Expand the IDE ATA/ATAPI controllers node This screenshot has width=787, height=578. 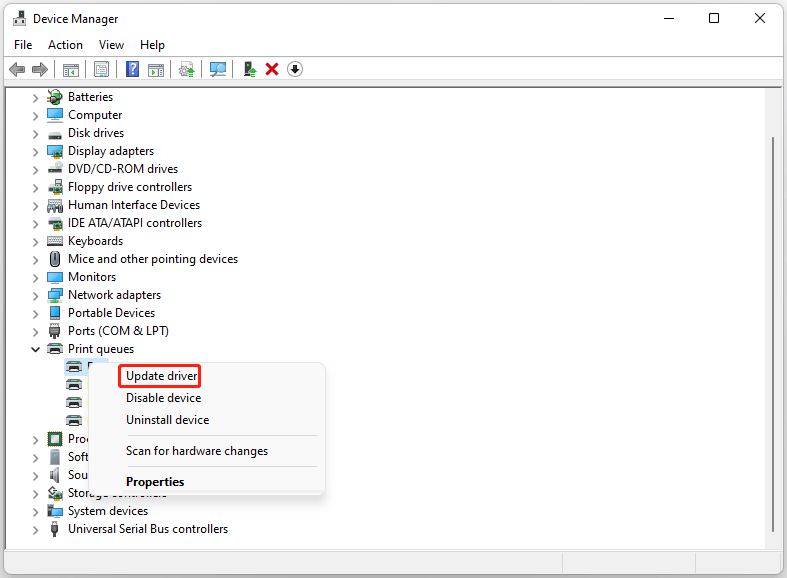pos(35,224)
